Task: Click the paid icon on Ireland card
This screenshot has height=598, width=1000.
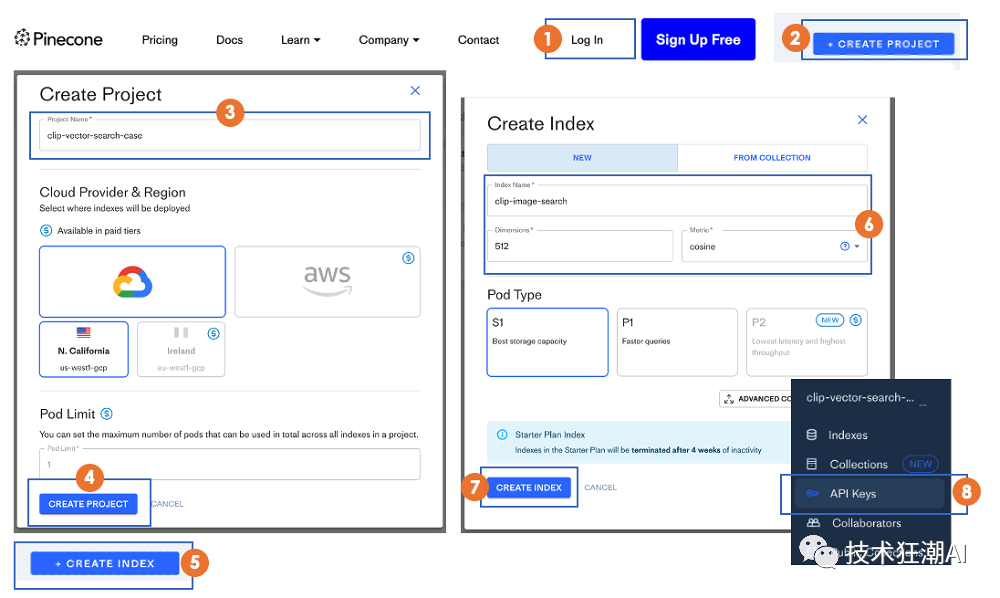Action: (x=214, y=333)
